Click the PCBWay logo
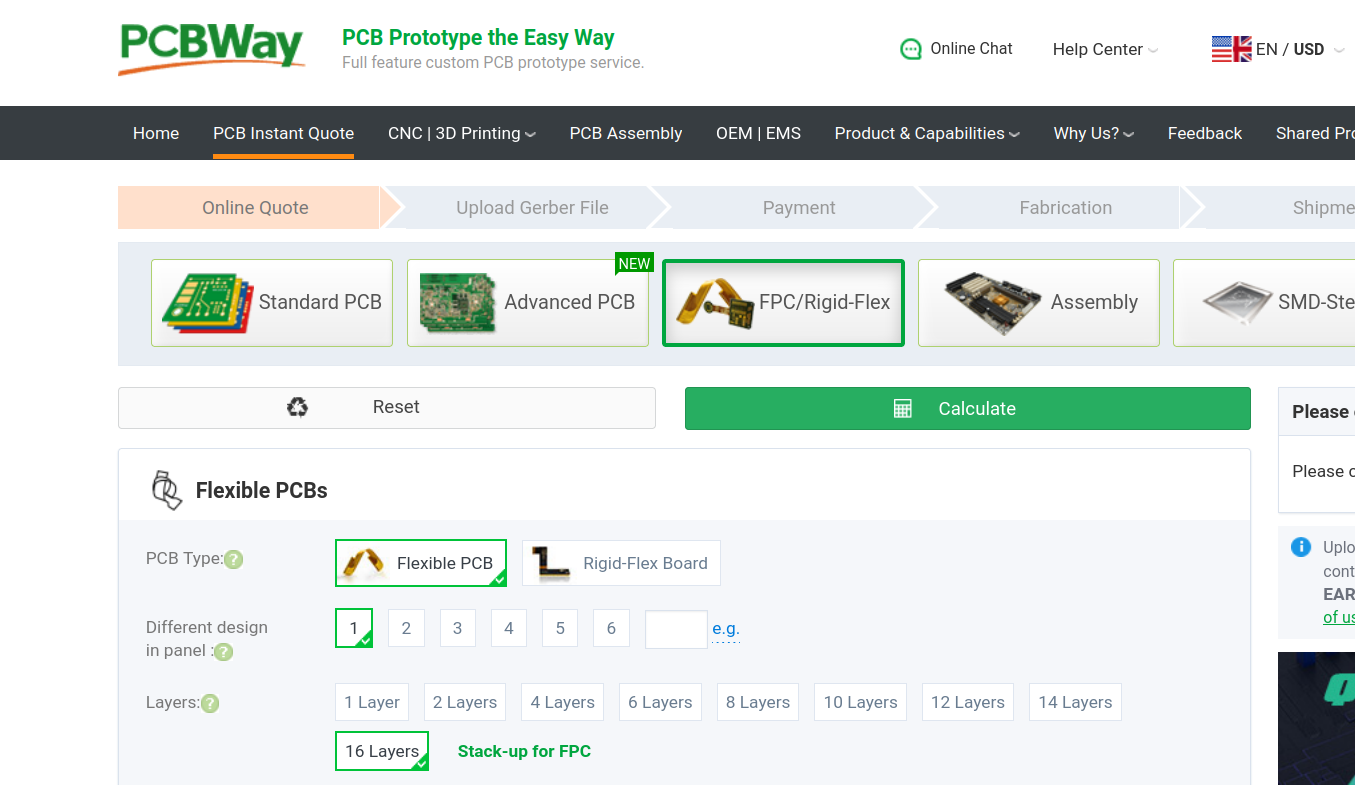The width and height of the screenshot is (1355, 785). click(x=210, y=48)
